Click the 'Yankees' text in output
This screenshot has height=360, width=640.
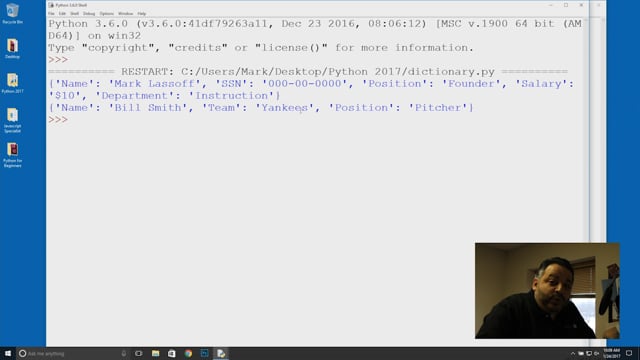pyautogui.click(x=284, y=108)
